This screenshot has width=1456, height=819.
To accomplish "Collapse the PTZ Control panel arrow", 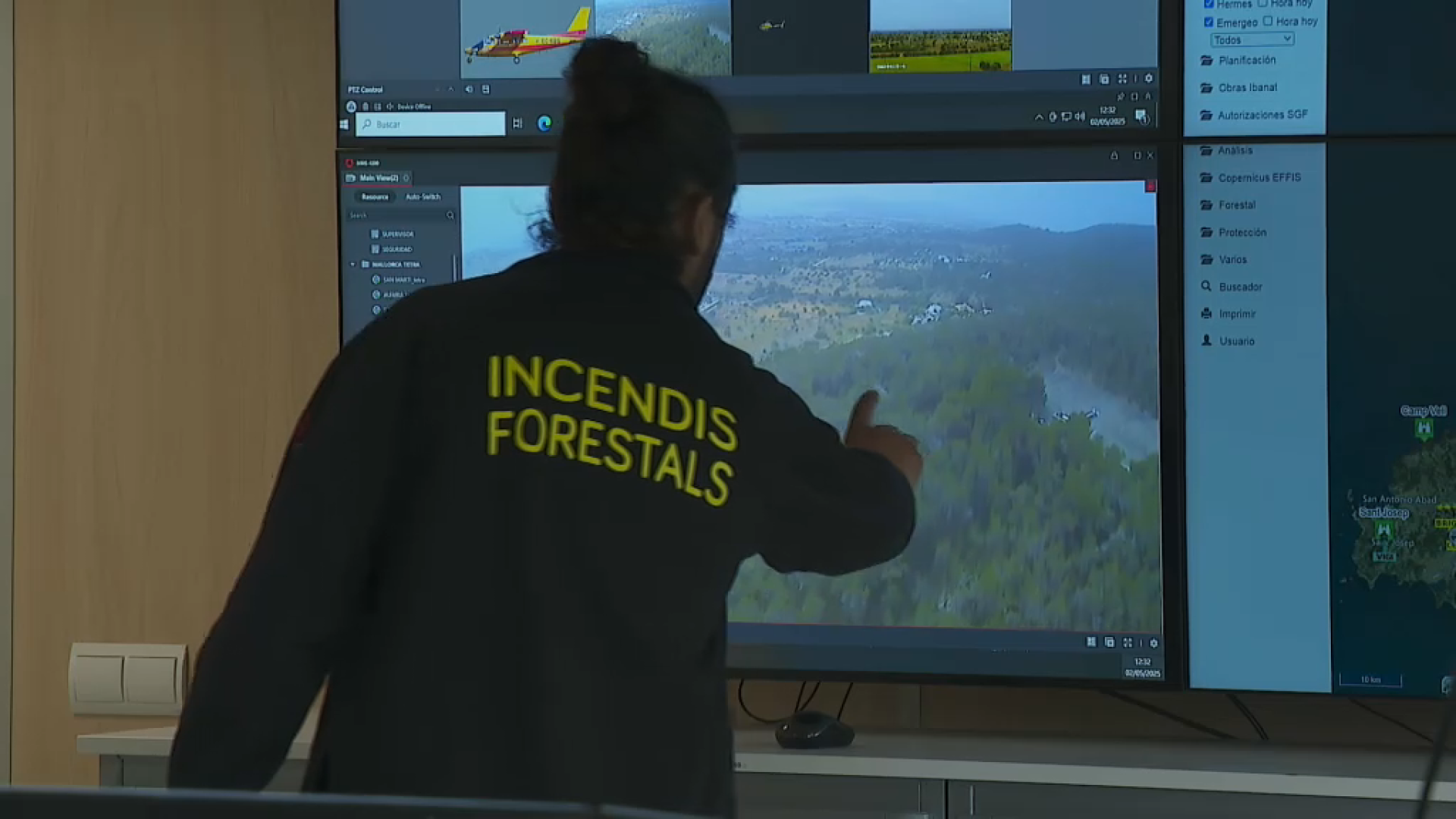I will [450, 89].
